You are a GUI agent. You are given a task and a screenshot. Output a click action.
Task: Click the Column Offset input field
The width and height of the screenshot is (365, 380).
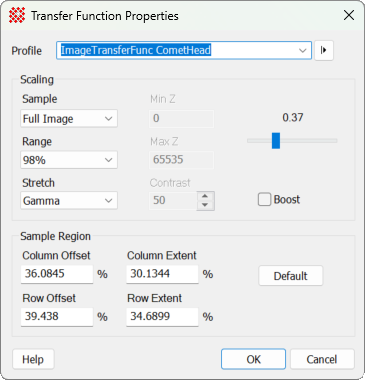[57, 274]
